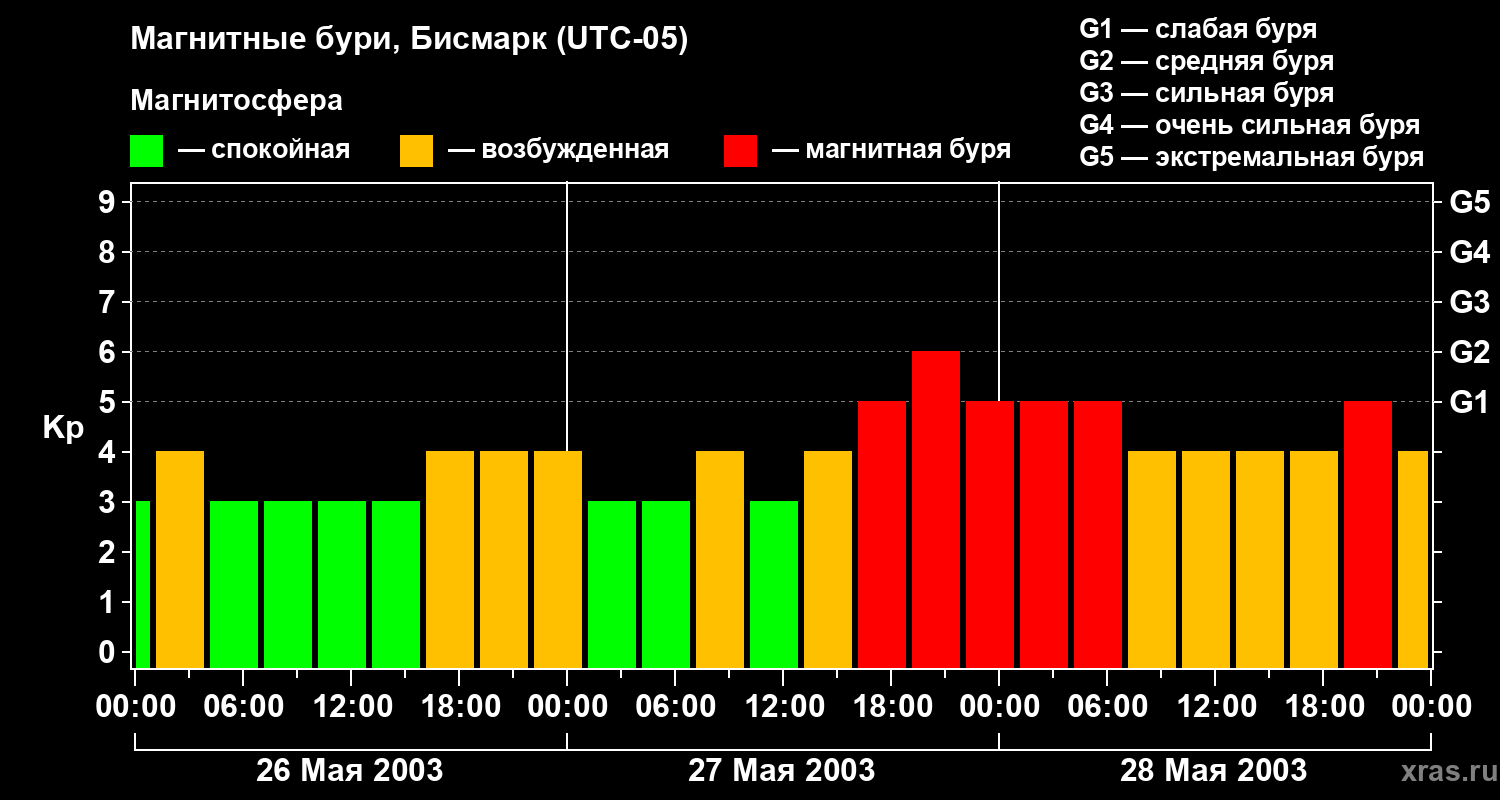Image resolution: width=1500 pixels, height=800 pixels.
Task: Click the '2' label on the Kp axis
Action: click(108, 553)
